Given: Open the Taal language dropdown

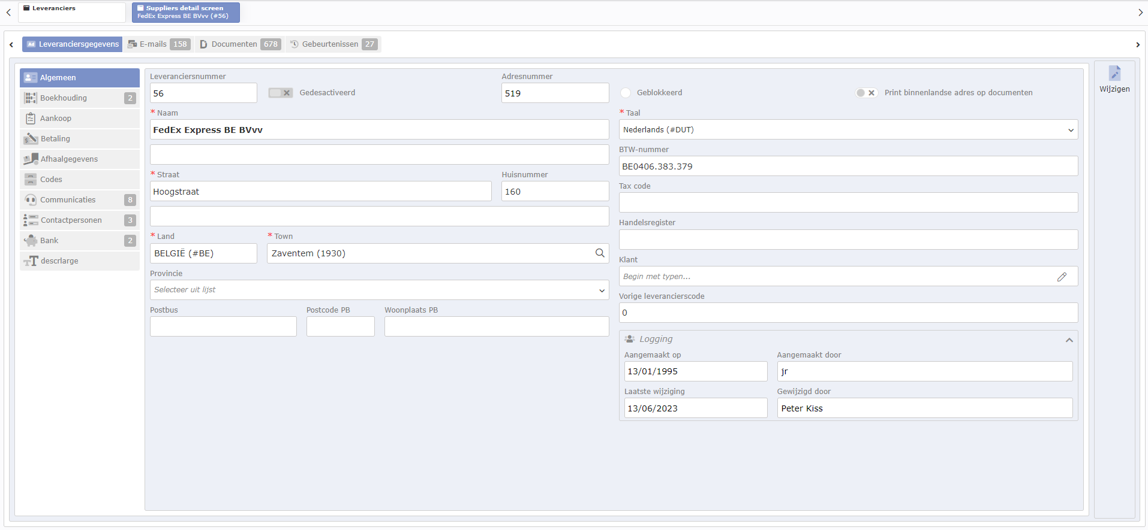Looking at the screenshot, I should point(848,130).
